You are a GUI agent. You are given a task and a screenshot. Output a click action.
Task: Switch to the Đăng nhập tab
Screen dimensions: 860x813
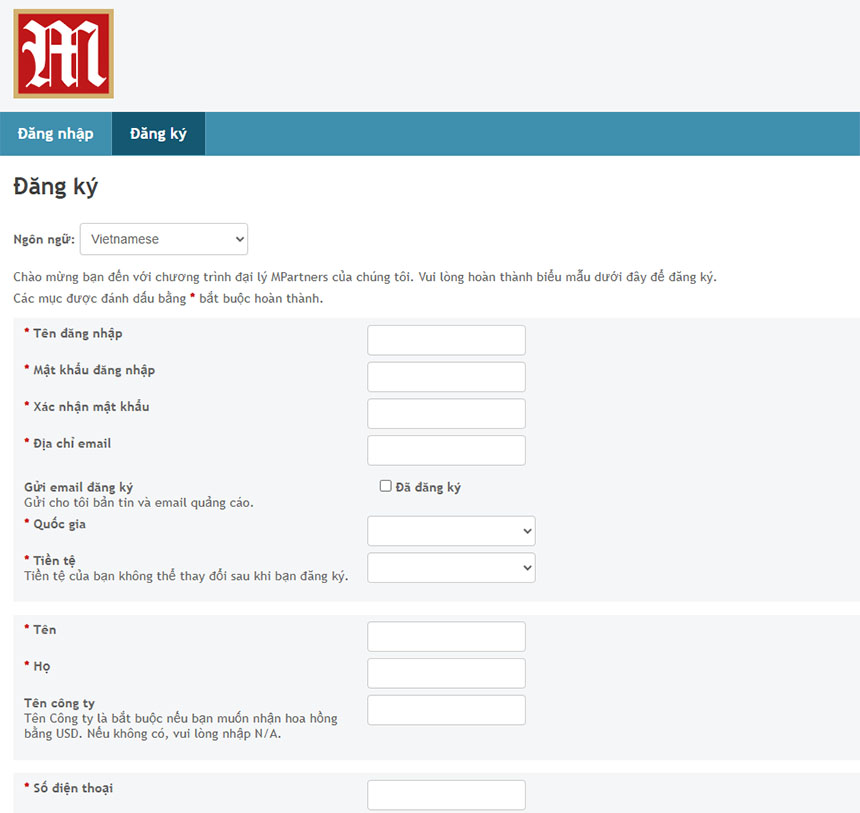tap(55, 134)
